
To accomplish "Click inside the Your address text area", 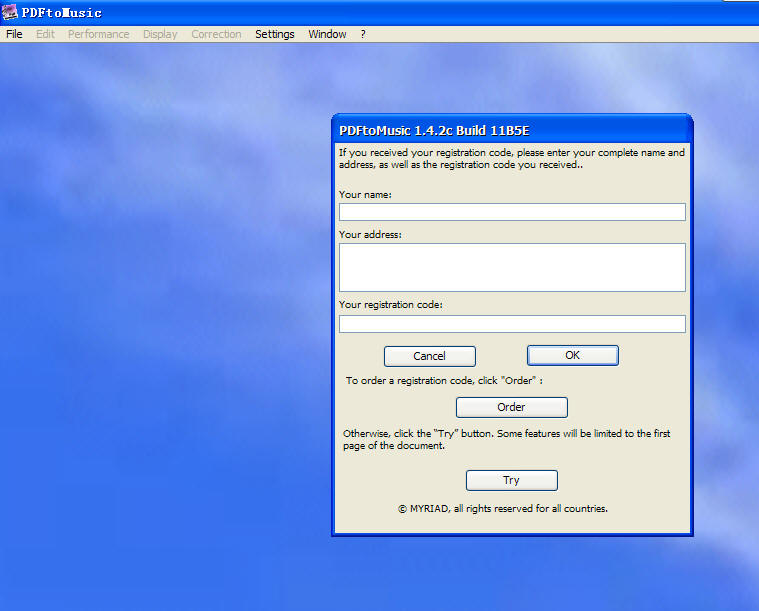I will click(512, 267).
